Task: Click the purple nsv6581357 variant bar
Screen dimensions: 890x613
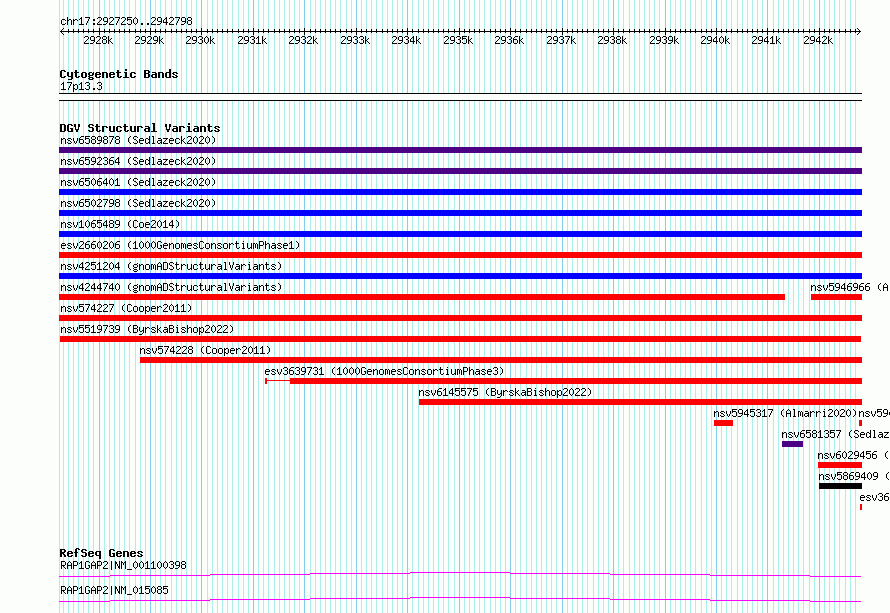Action: click(792, 444)
